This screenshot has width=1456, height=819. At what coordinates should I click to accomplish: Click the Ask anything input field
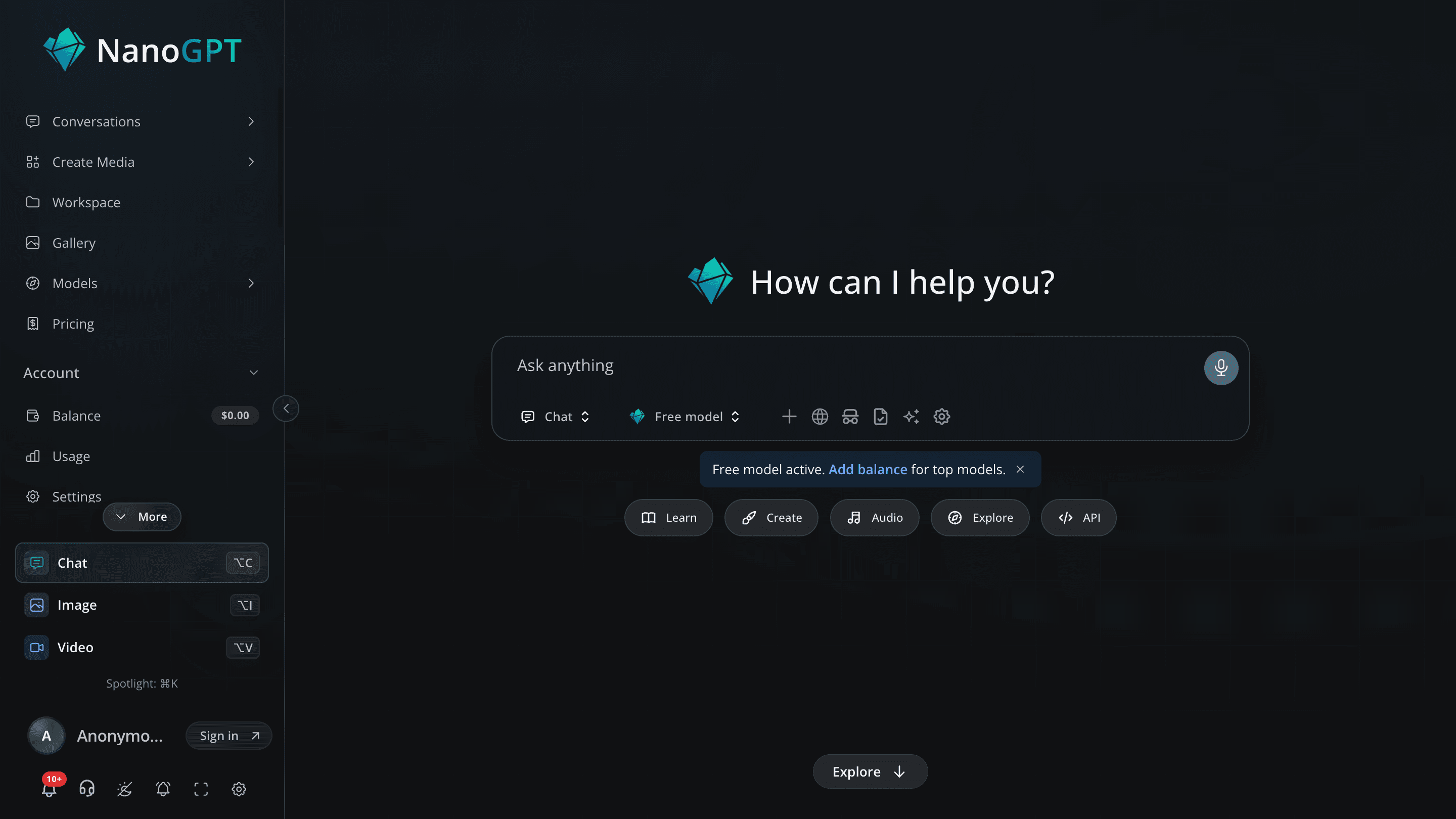[853, 366]
